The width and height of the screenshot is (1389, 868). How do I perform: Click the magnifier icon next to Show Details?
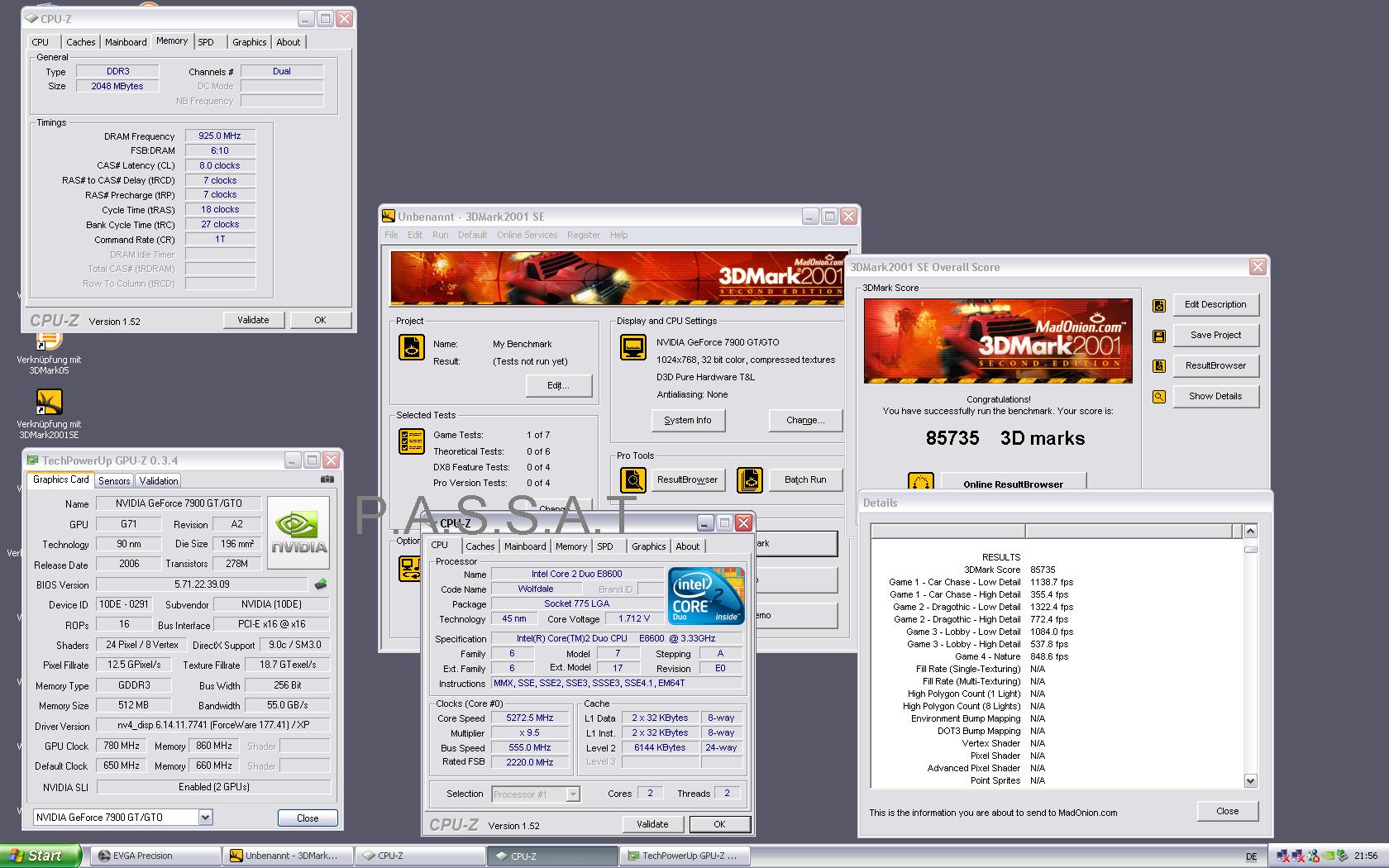click(1159, 397)
